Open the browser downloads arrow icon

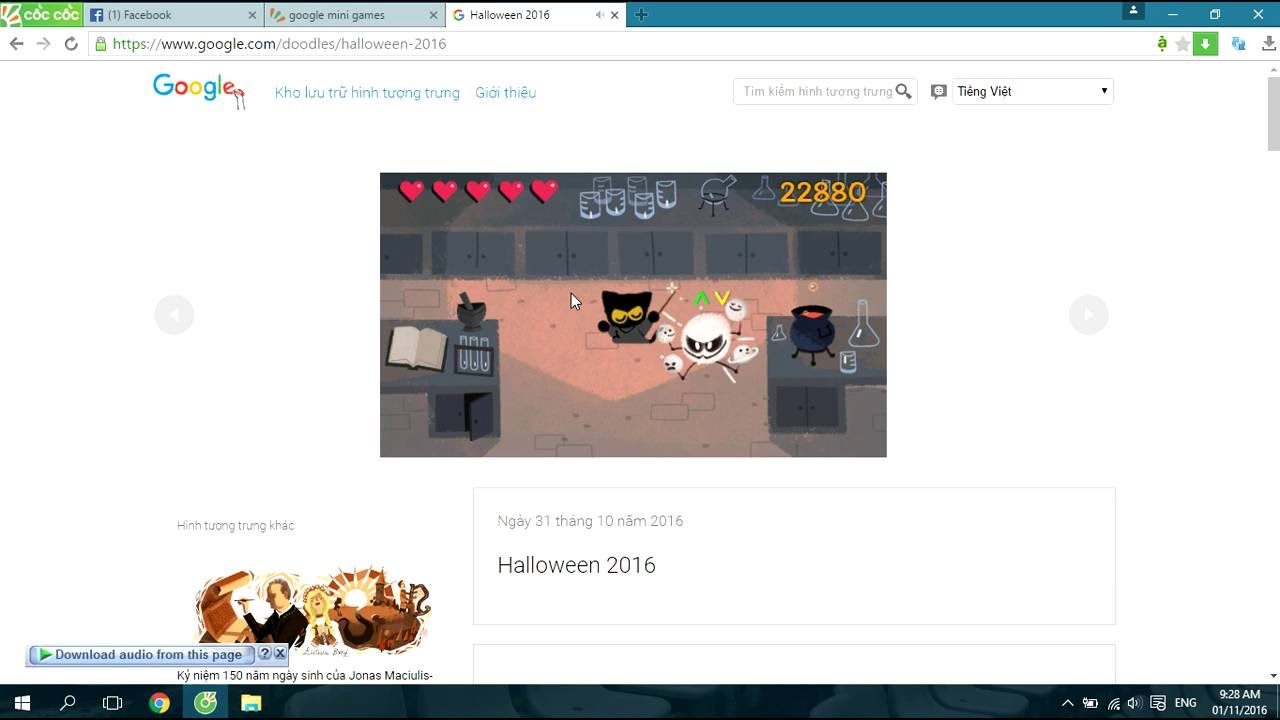1268,44
